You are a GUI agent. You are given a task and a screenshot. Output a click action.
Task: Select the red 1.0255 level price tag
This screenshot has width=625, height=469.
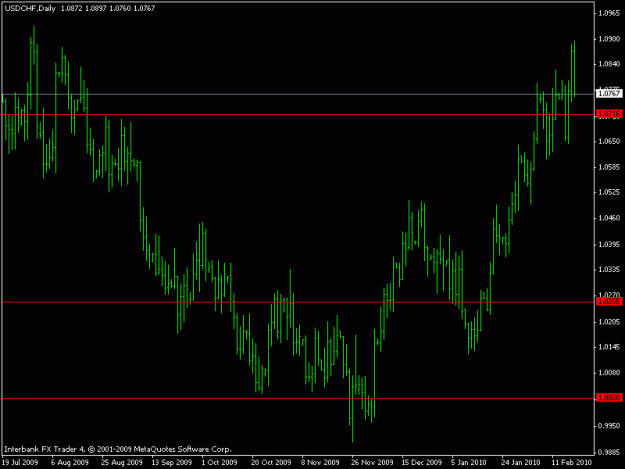609,302
